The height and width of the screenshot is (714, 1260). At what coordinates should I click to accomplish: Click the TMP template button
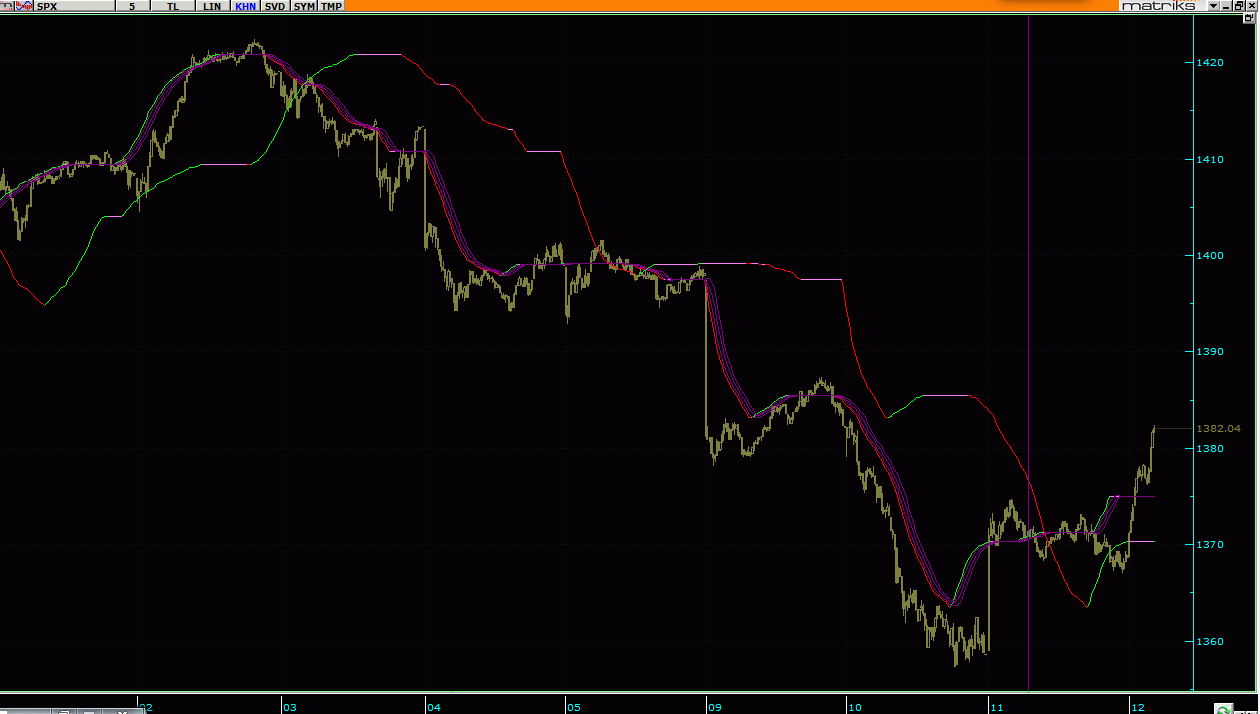[x=331, y=6]
